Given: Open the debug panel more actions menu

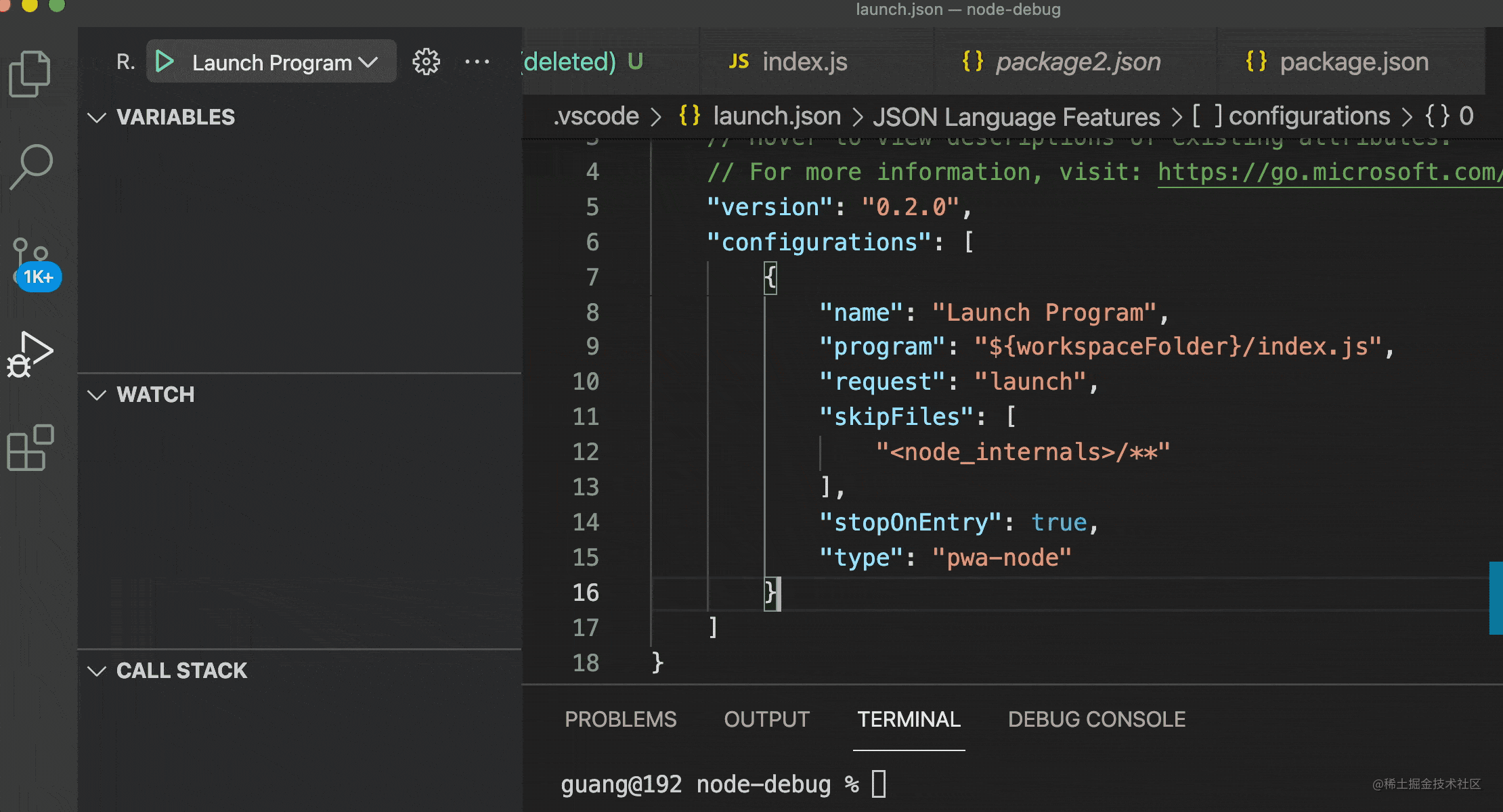Looking at the screenshot, I should [477, 62].
